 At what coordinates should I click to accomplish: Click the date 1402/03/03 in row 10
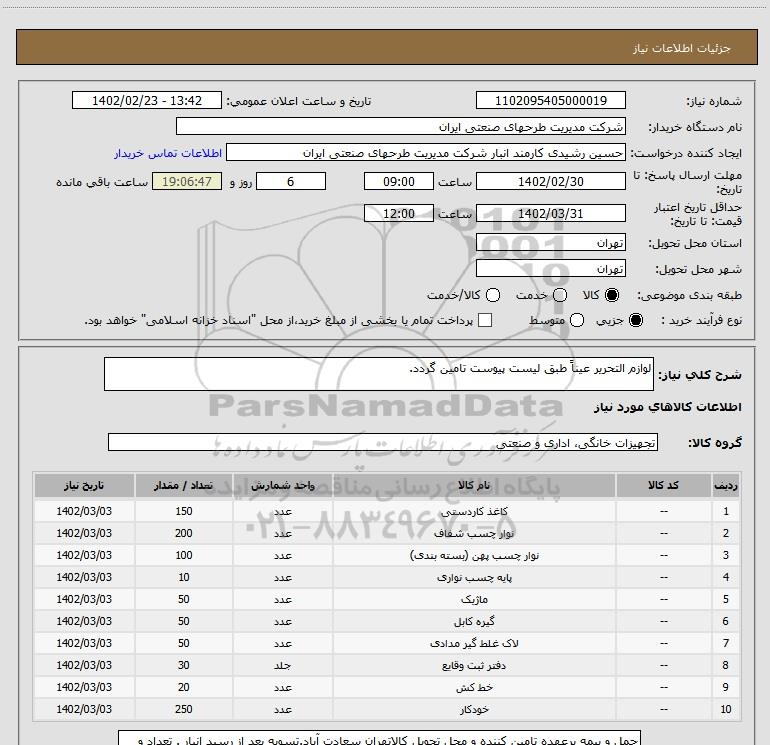(x=84, y=709)
